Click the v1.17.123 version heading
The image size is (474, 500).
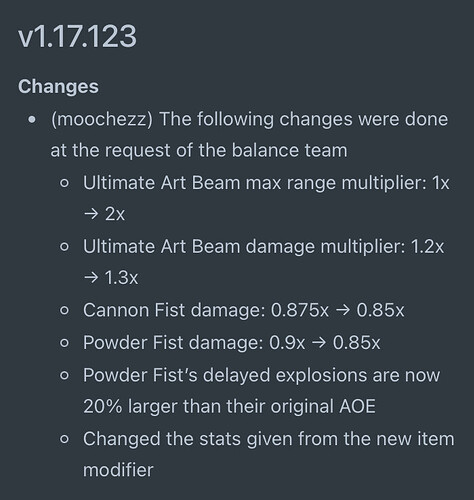pos(77,36)
